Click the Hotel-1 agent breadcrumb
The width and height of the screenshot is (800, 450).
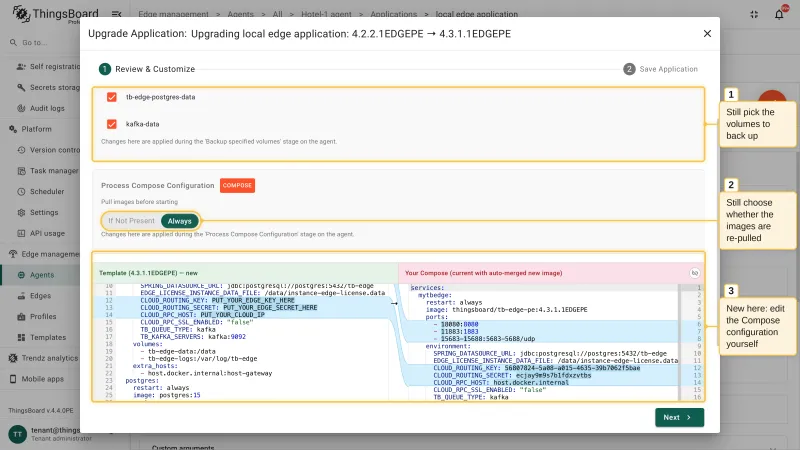pyautogui.click(x=326, y=14)
